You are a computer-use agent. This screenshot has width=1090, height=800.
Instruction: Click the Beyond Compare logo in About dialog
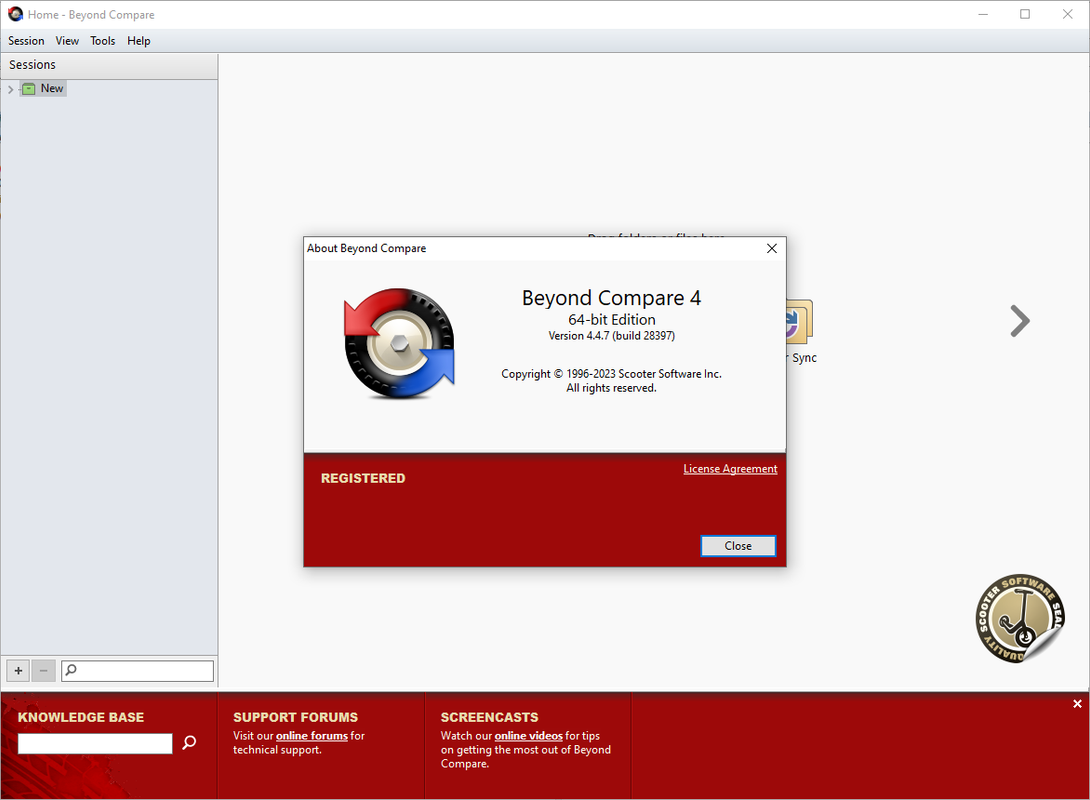pos(399,343)
